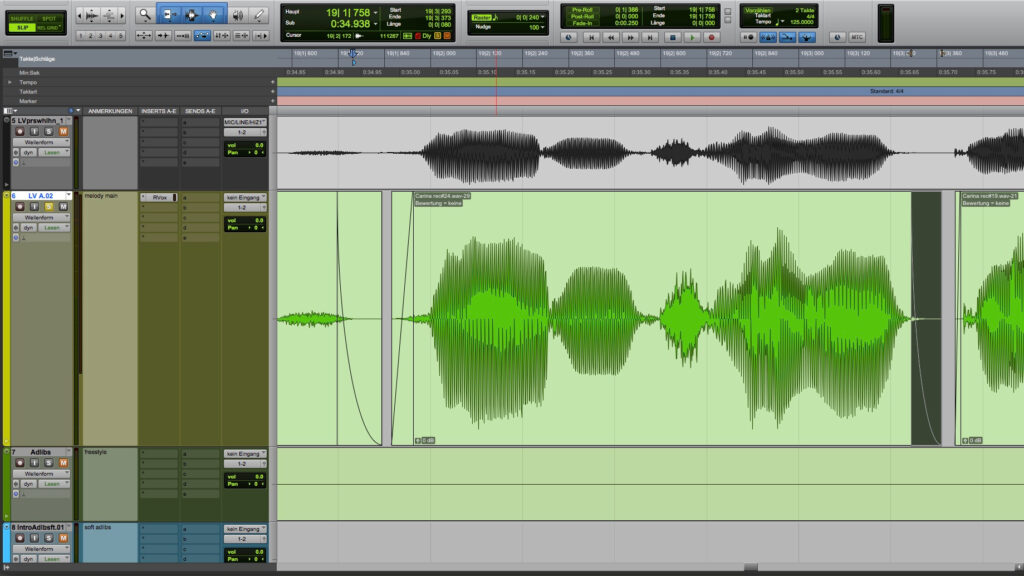Click the horizontal scrollbar thumb below tracks

751,567
